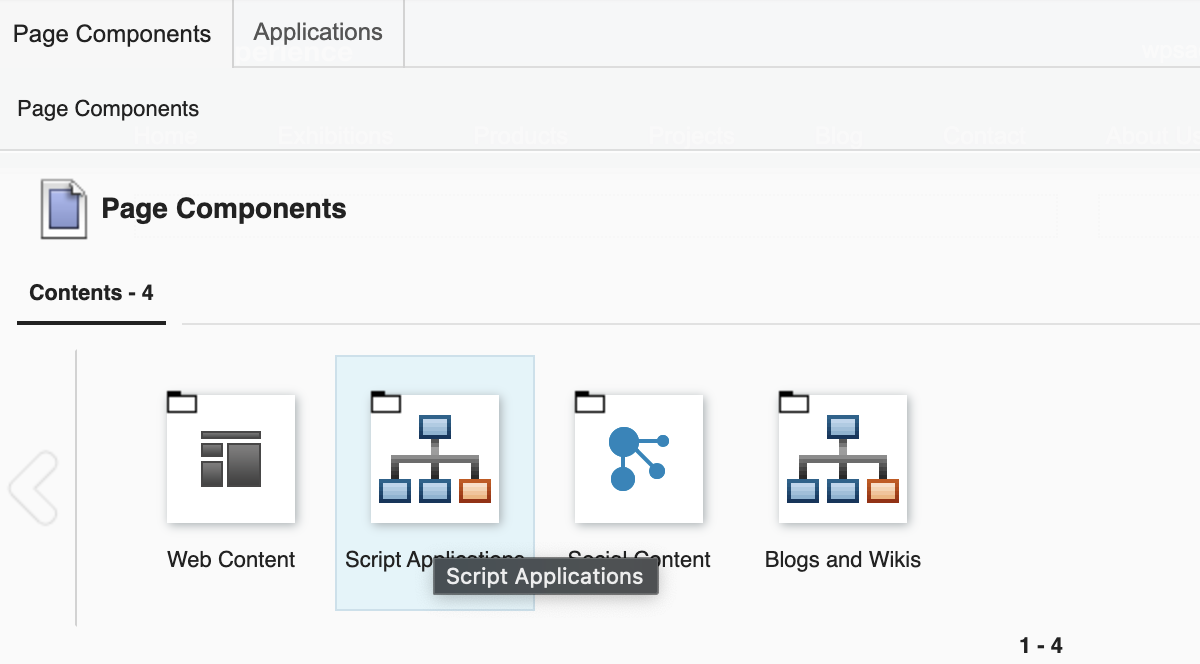Click the Blog navigation link
Screen dimensions: 1200x664
point(838,136)
